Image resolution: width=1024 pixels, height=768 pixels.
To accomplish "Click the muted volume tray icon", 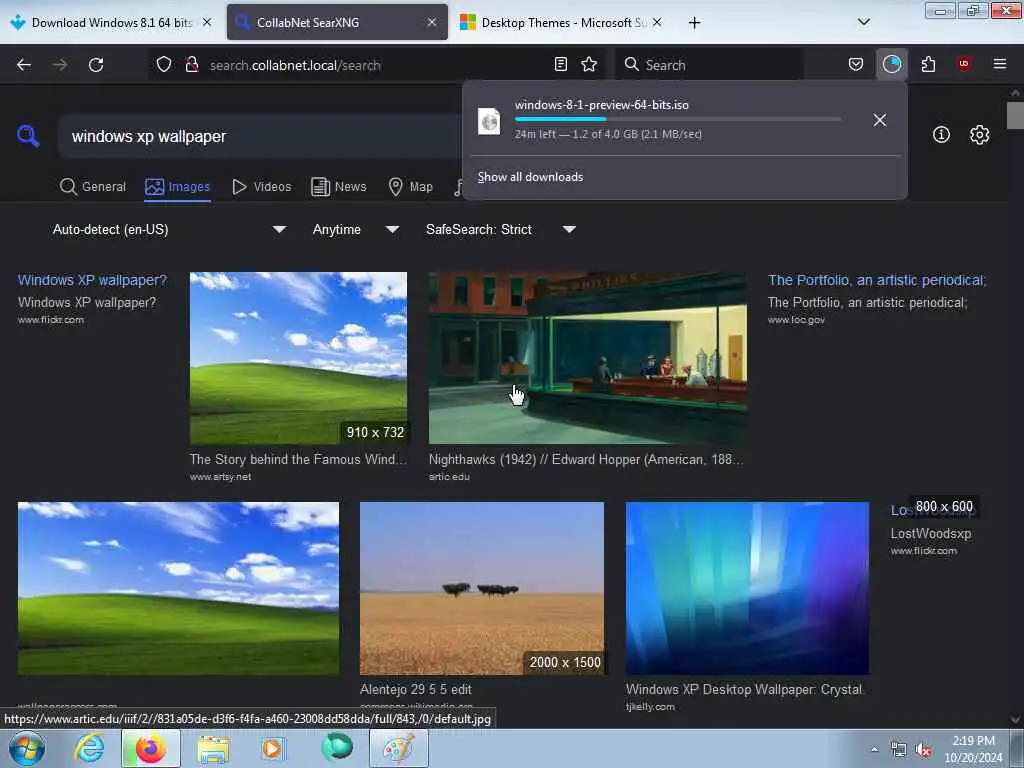I will [923, 750].
